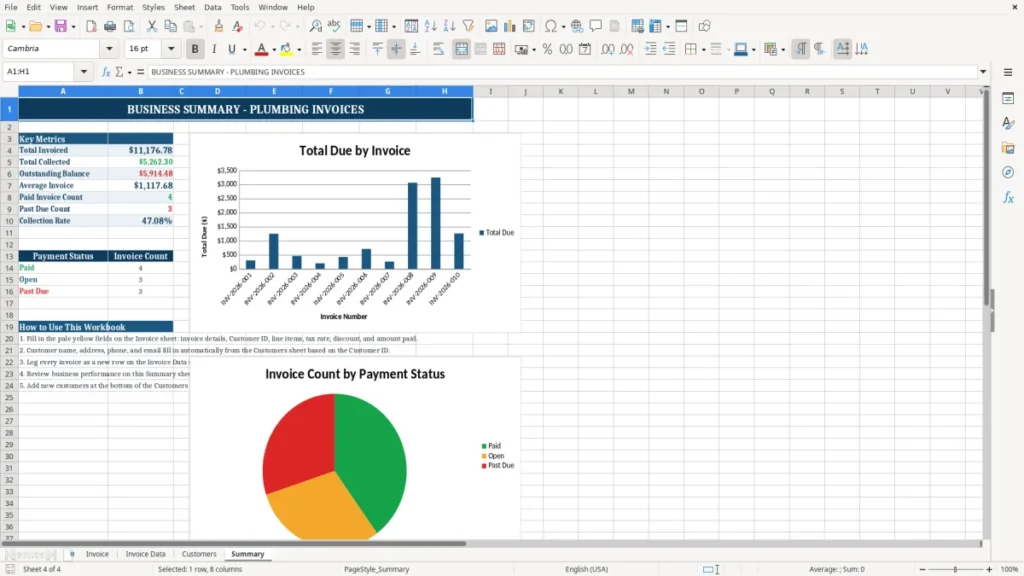Toggle Bold formatting
Viewport: 1024px width, 576px height.
point(195,49)
